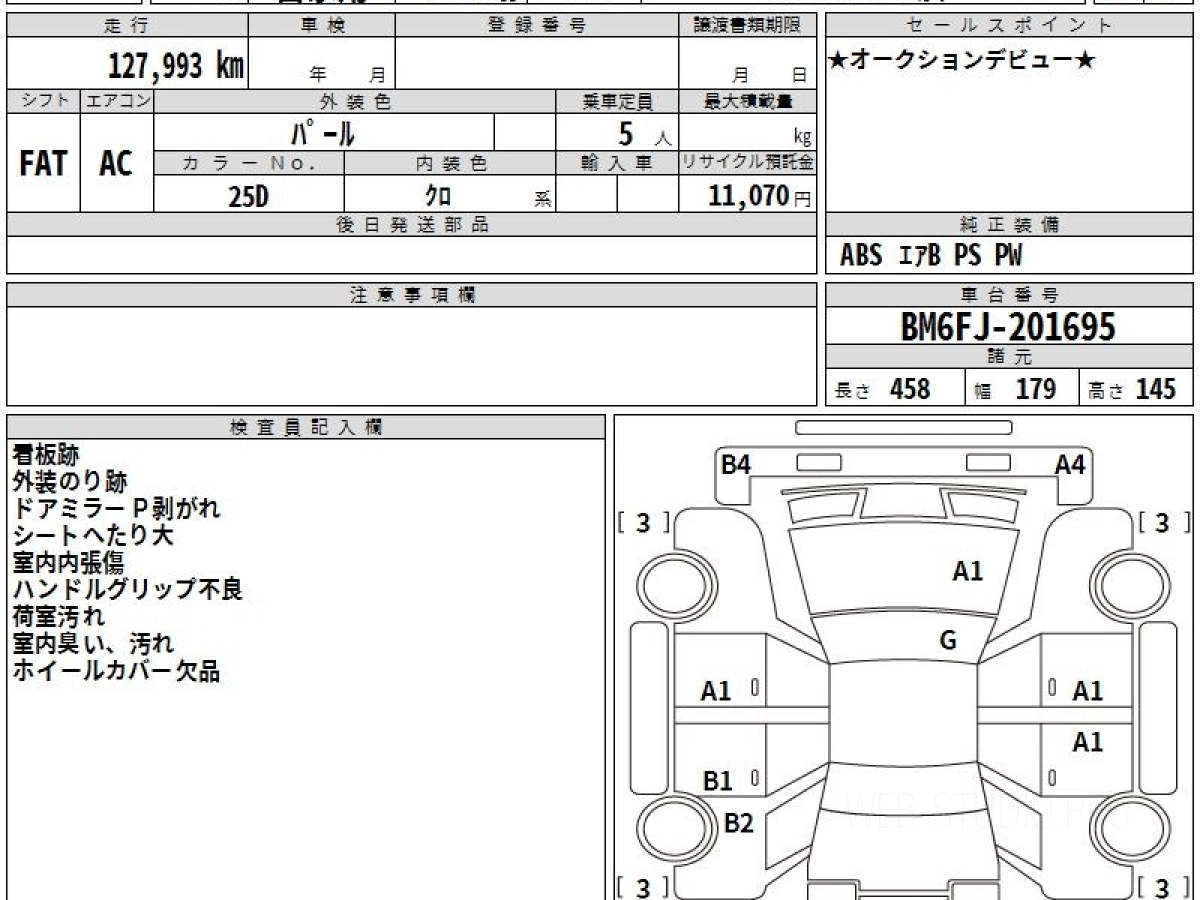Click the 内装色 header

[450, 164]
